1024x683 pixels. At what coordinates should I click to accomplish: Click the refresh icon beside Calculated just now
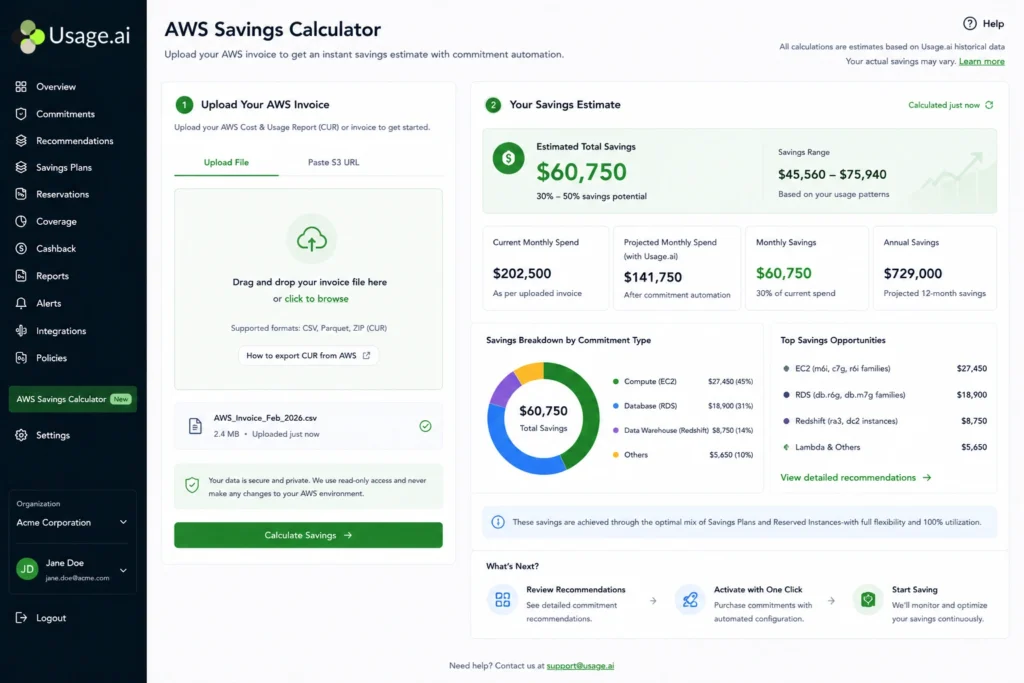pos(989,105)
